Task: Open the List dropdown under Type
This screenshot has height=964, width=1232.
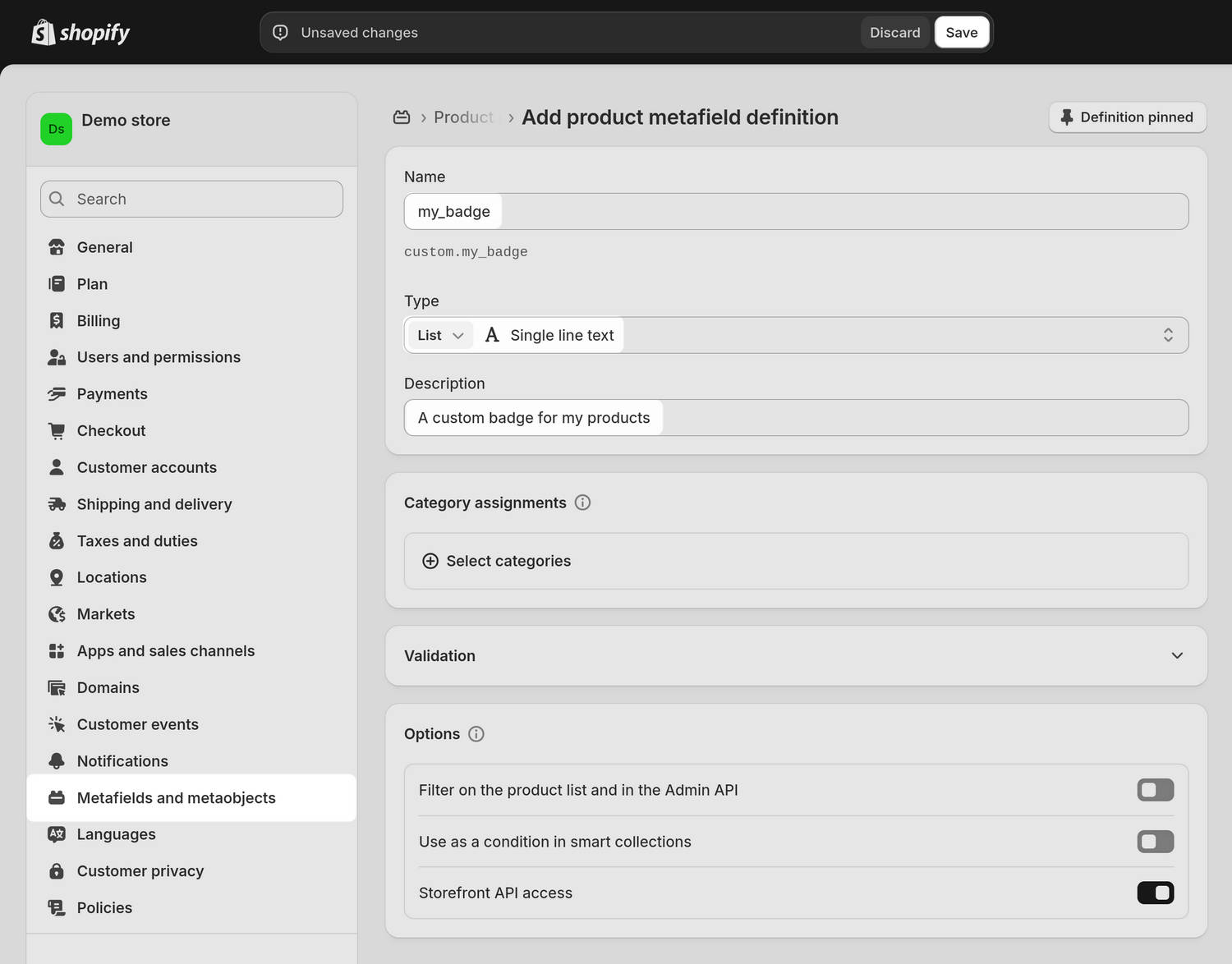Action: [439, 335]
